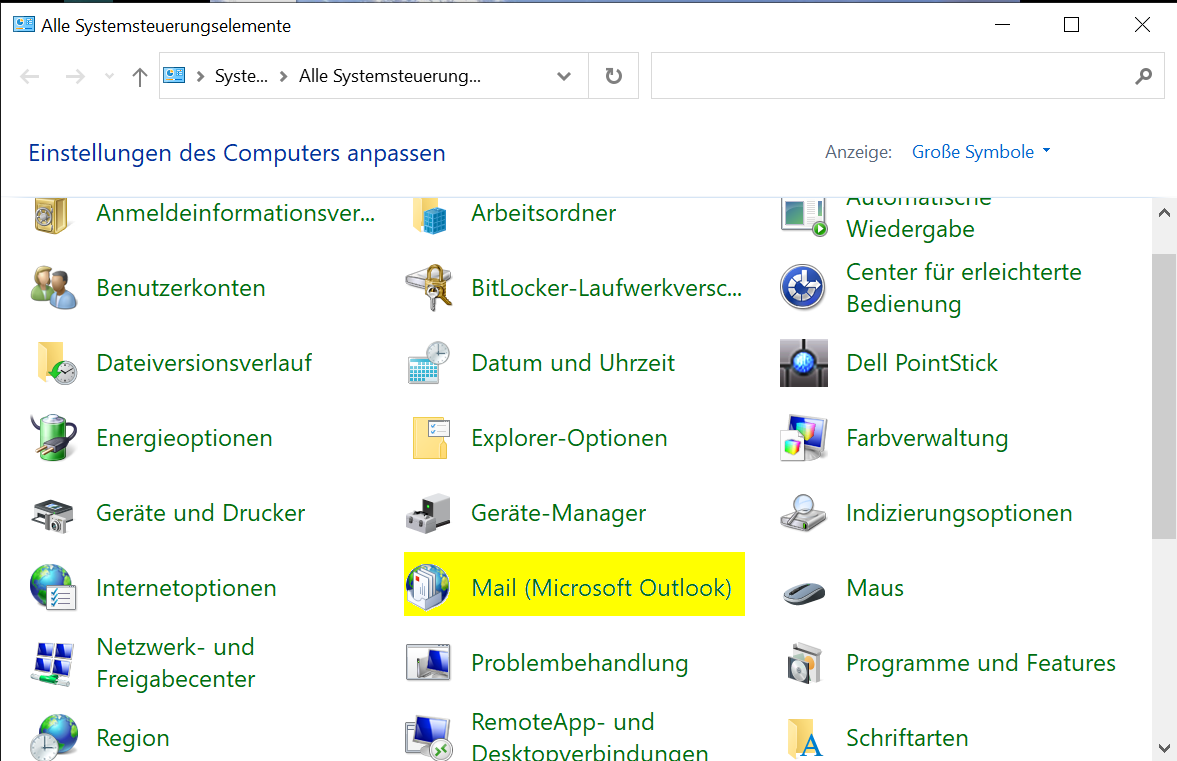Click the search field
Screen dimensions: 1177x761
click(900, 75)
